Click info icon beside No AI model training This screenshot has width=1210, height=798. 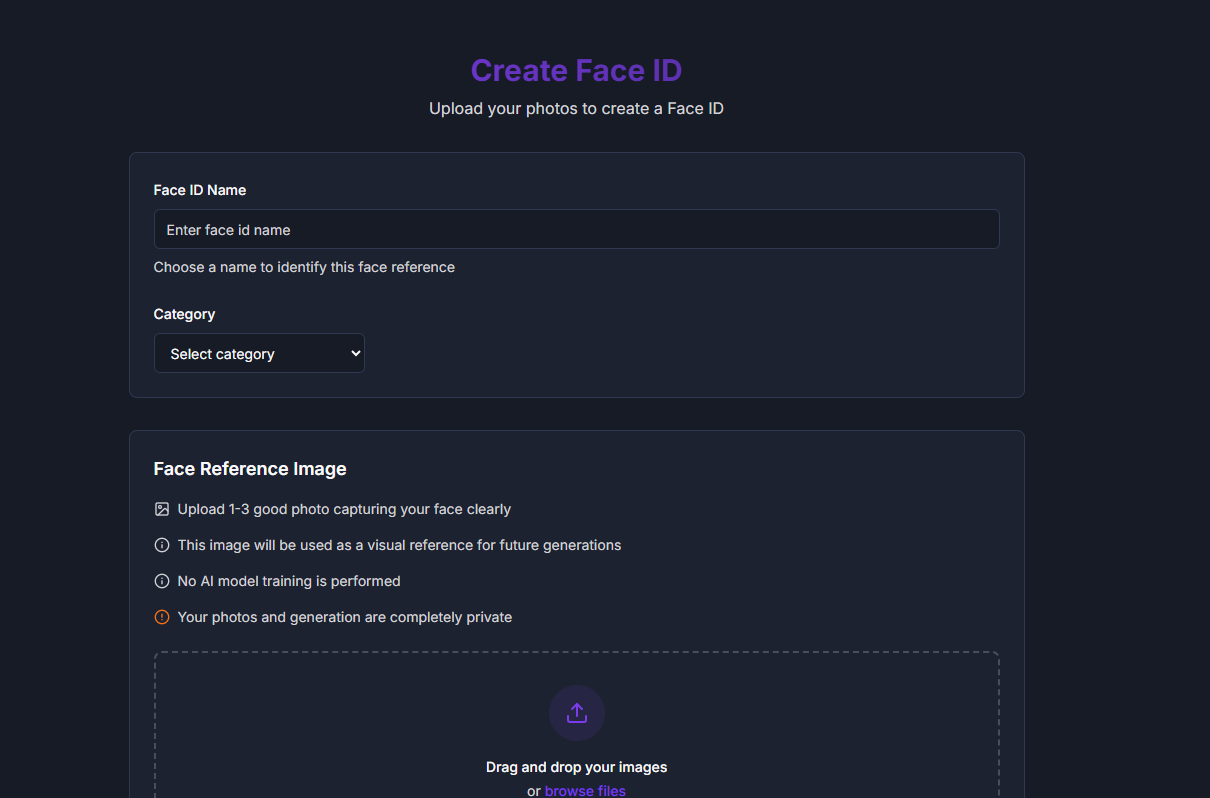pyautogui.click(x=162, y=581)
